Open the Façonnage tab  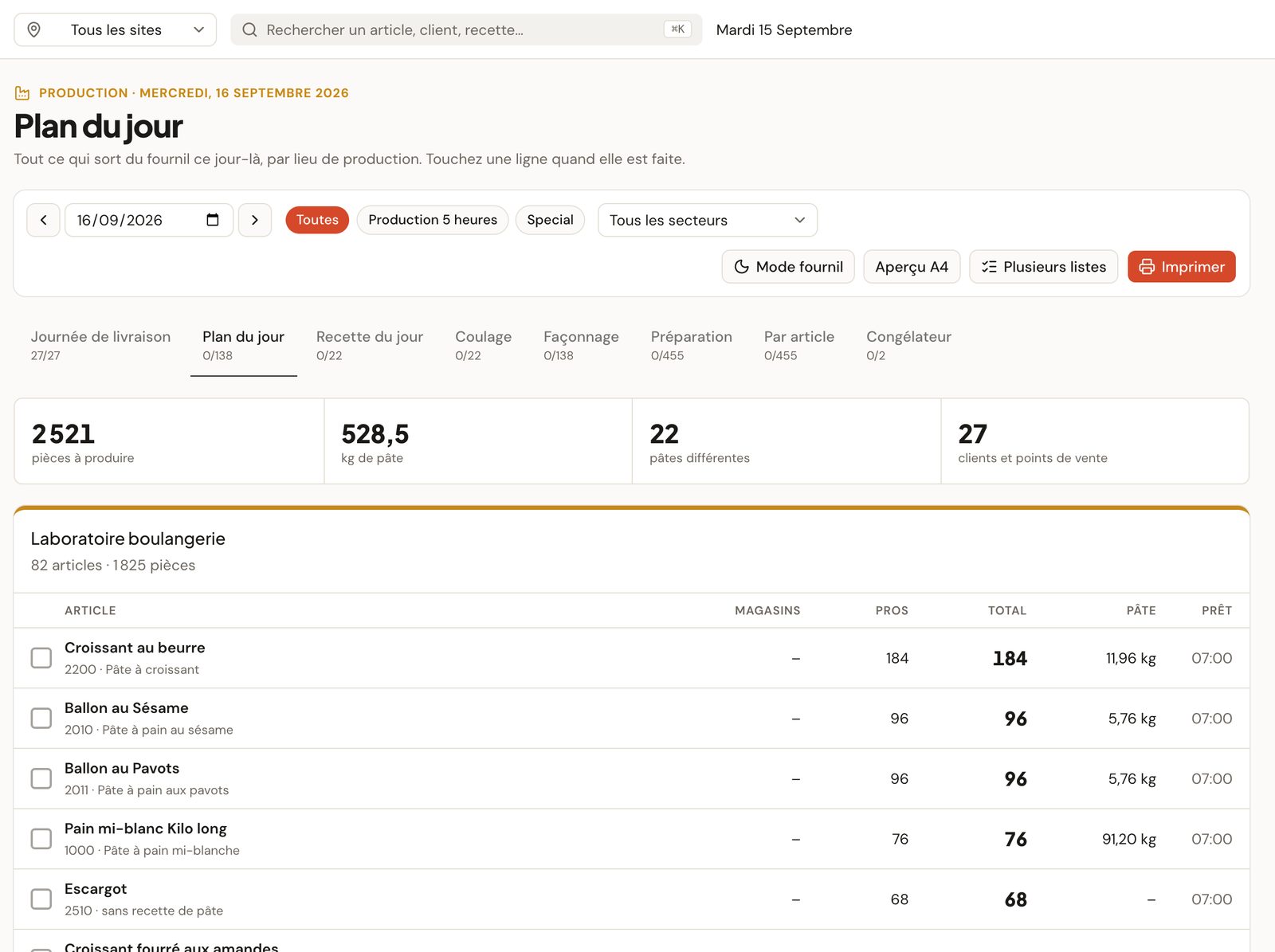coord(581,345)
